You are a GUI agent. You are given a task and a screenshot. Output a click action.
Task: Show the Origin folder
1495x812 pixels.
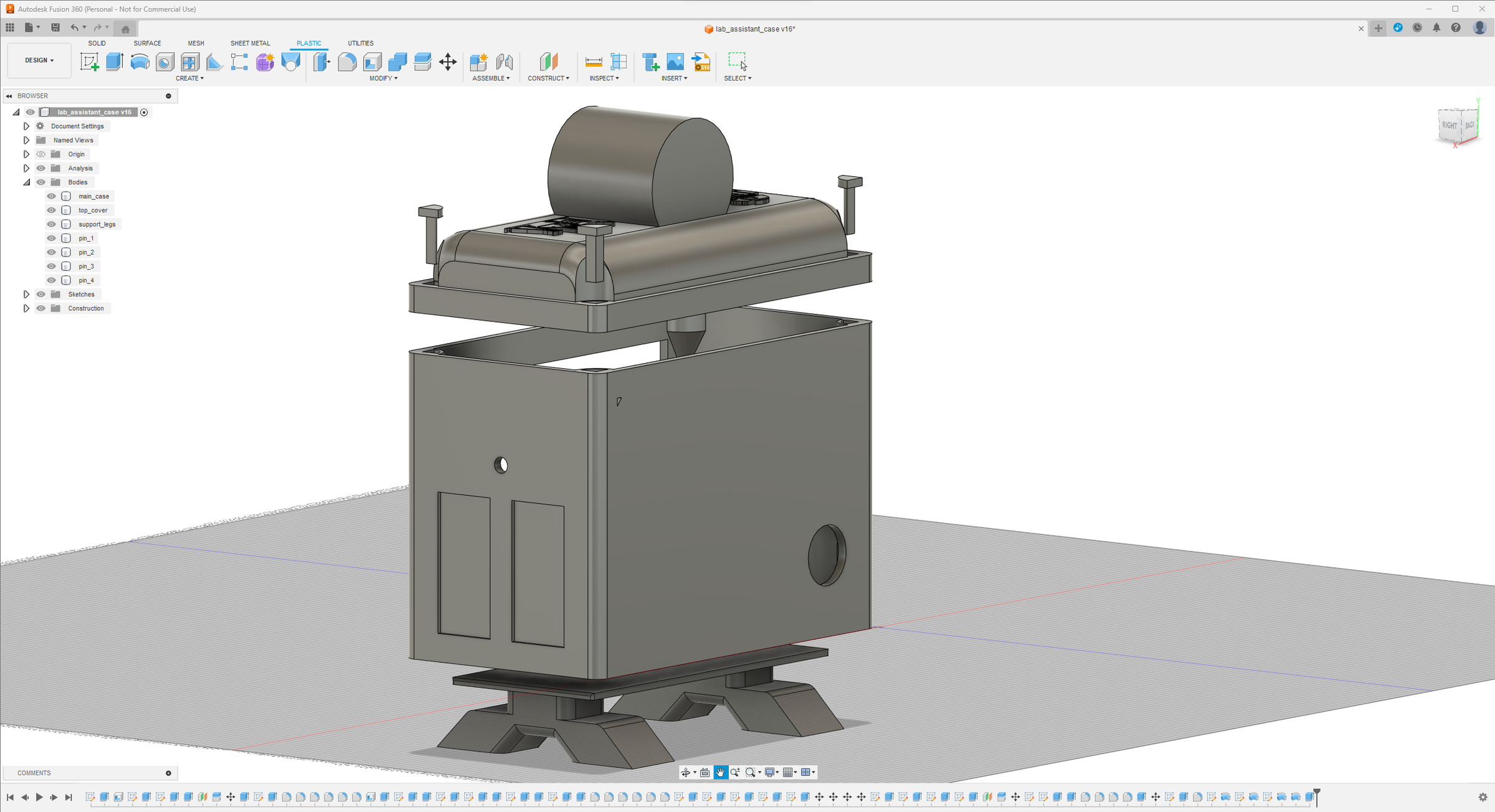click(x=40, y=154)
